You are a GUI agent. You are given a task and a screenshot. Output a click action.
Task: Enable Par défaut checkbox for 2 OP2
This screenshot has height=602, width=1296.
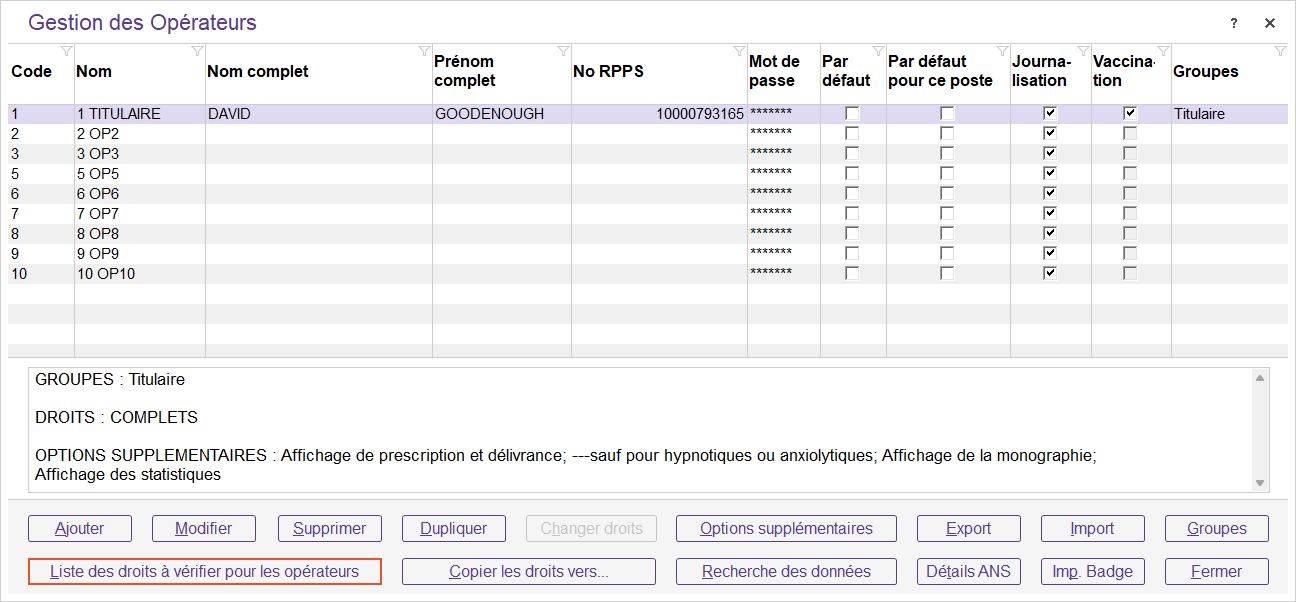(x=852, y=134)
